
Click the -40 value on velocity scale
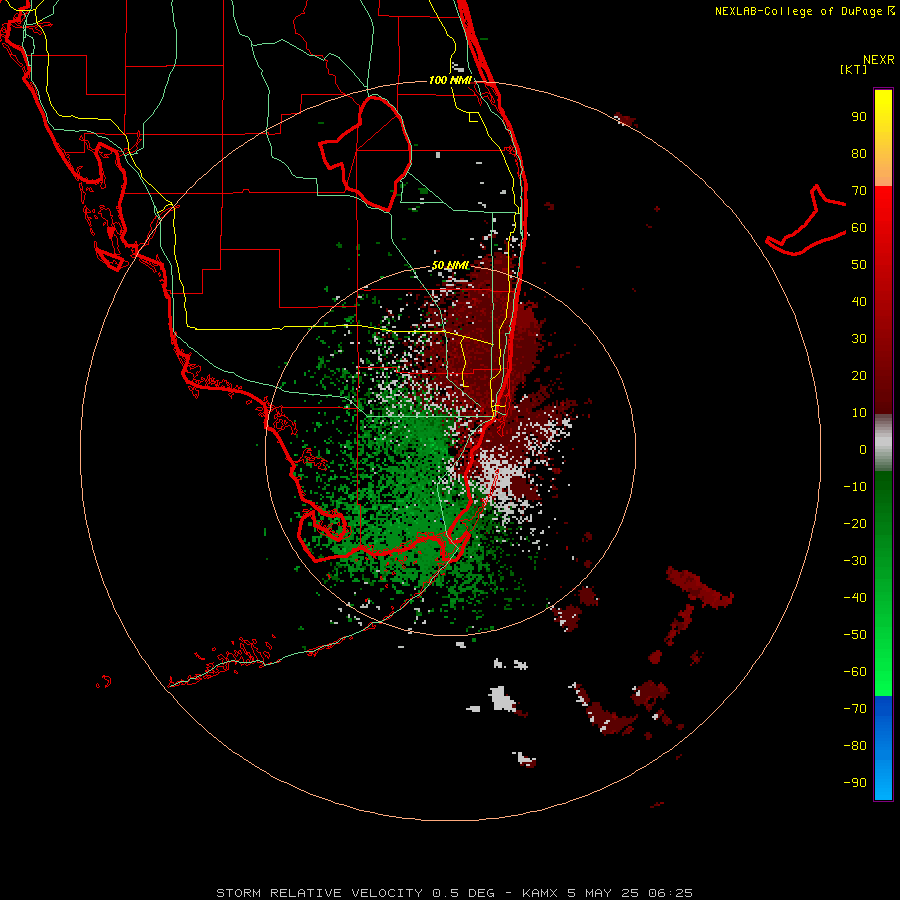pyautogui.click(x=855, y=598)
